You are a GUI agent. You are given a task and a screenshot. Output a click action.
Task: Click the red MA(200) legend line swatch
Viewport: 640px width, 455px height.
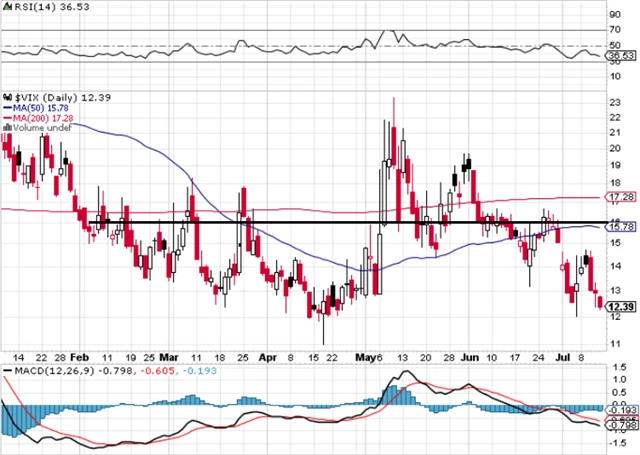[x=6, y=116]
